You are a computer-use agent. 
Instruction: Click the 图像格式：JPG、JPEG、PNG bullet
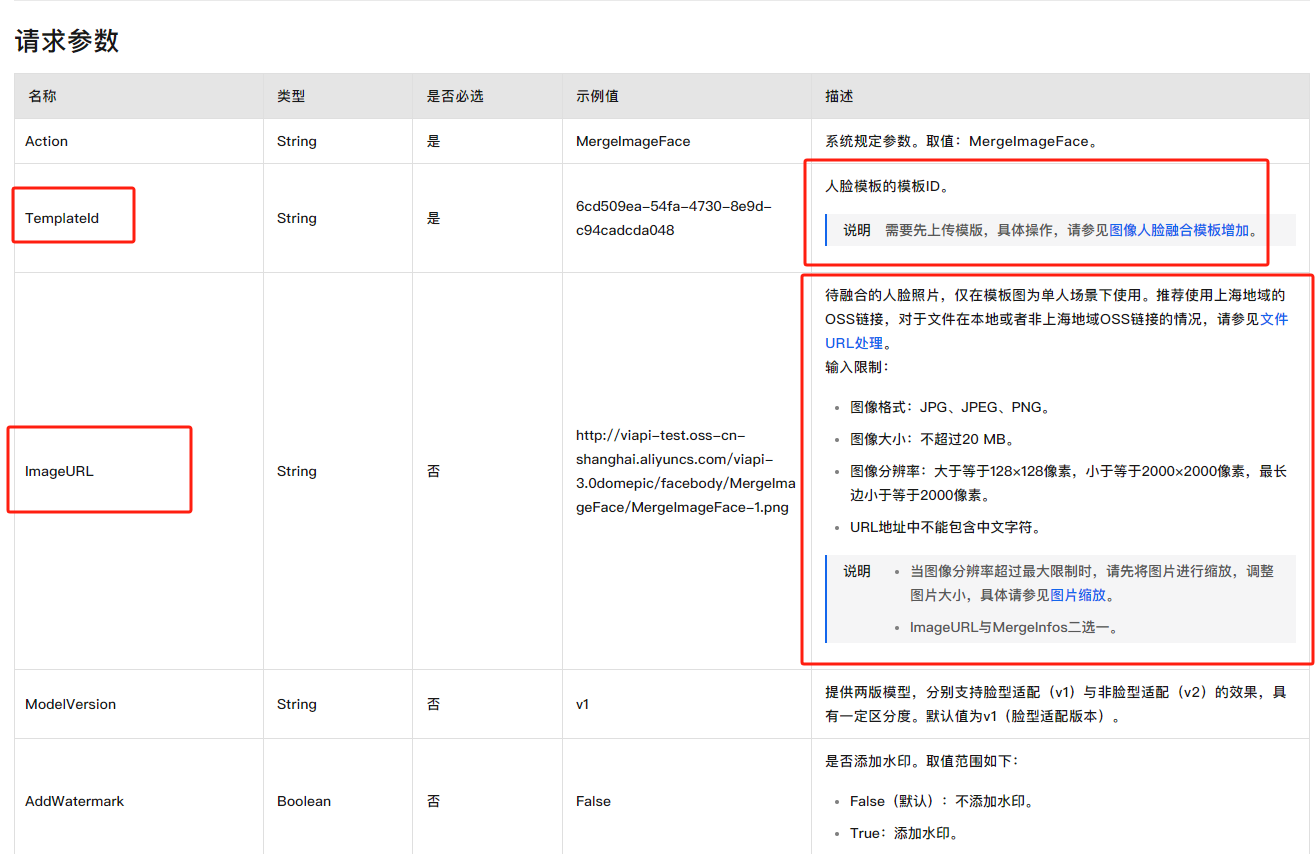pyautogui.click(x=950, y=407)
